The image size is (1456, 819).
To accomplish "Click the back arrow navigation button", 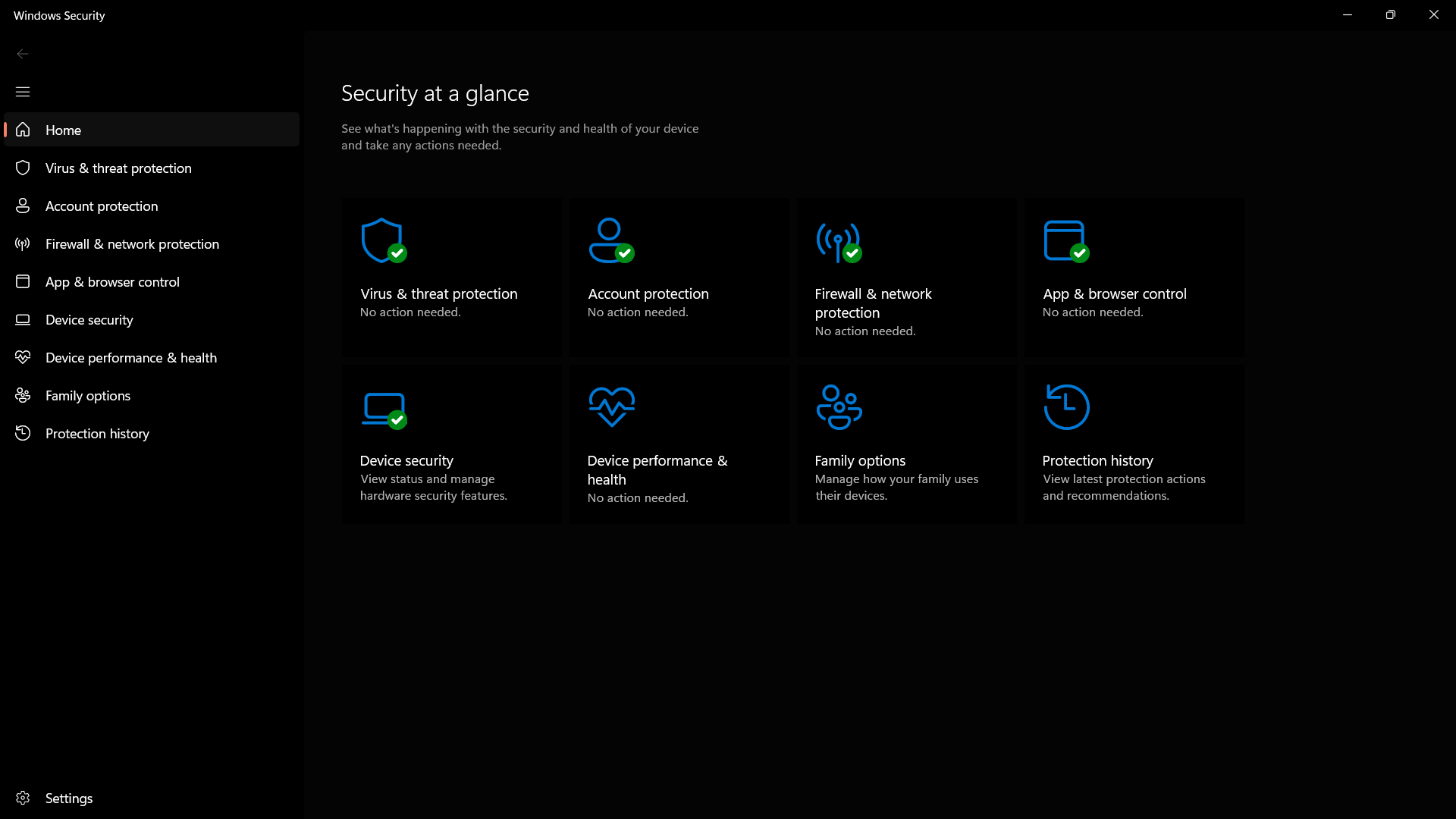I will [x=22, y=54].
